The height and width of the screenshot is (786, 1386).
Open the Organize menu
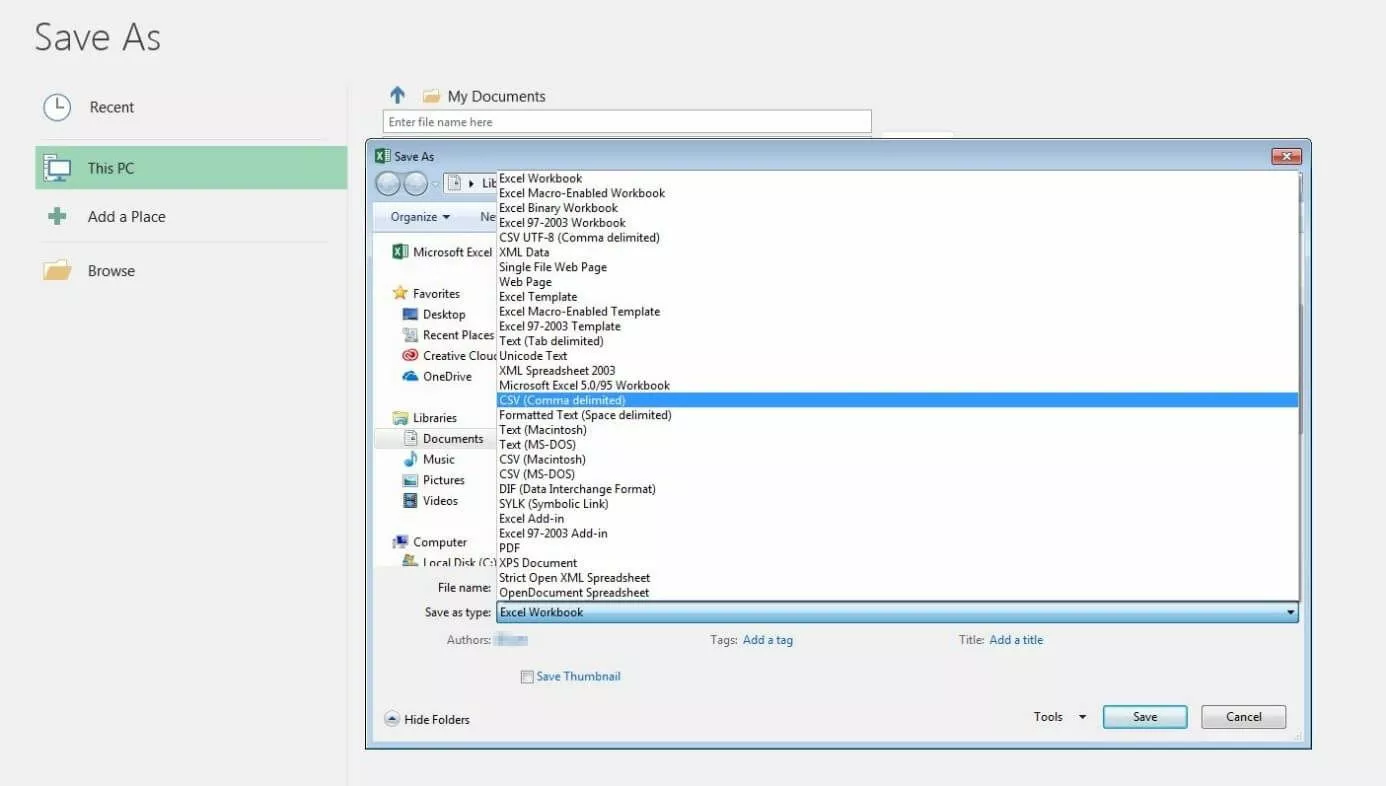click(417, 216)
